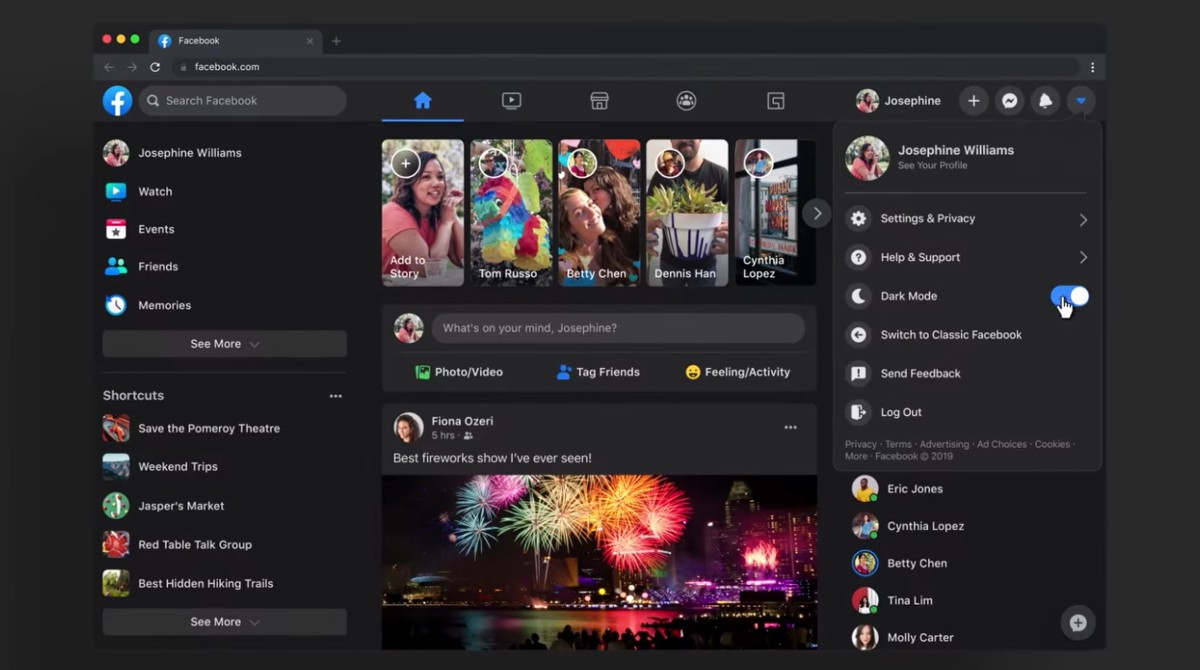
Task: Click the Create plus icon in header
Action: coord(973,101)
